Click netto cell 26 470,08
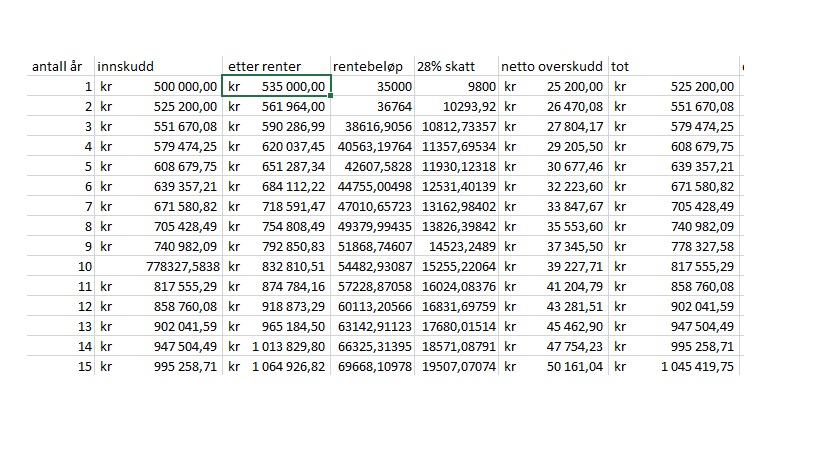This screenshot has width=819, height=460. [554, 107]
